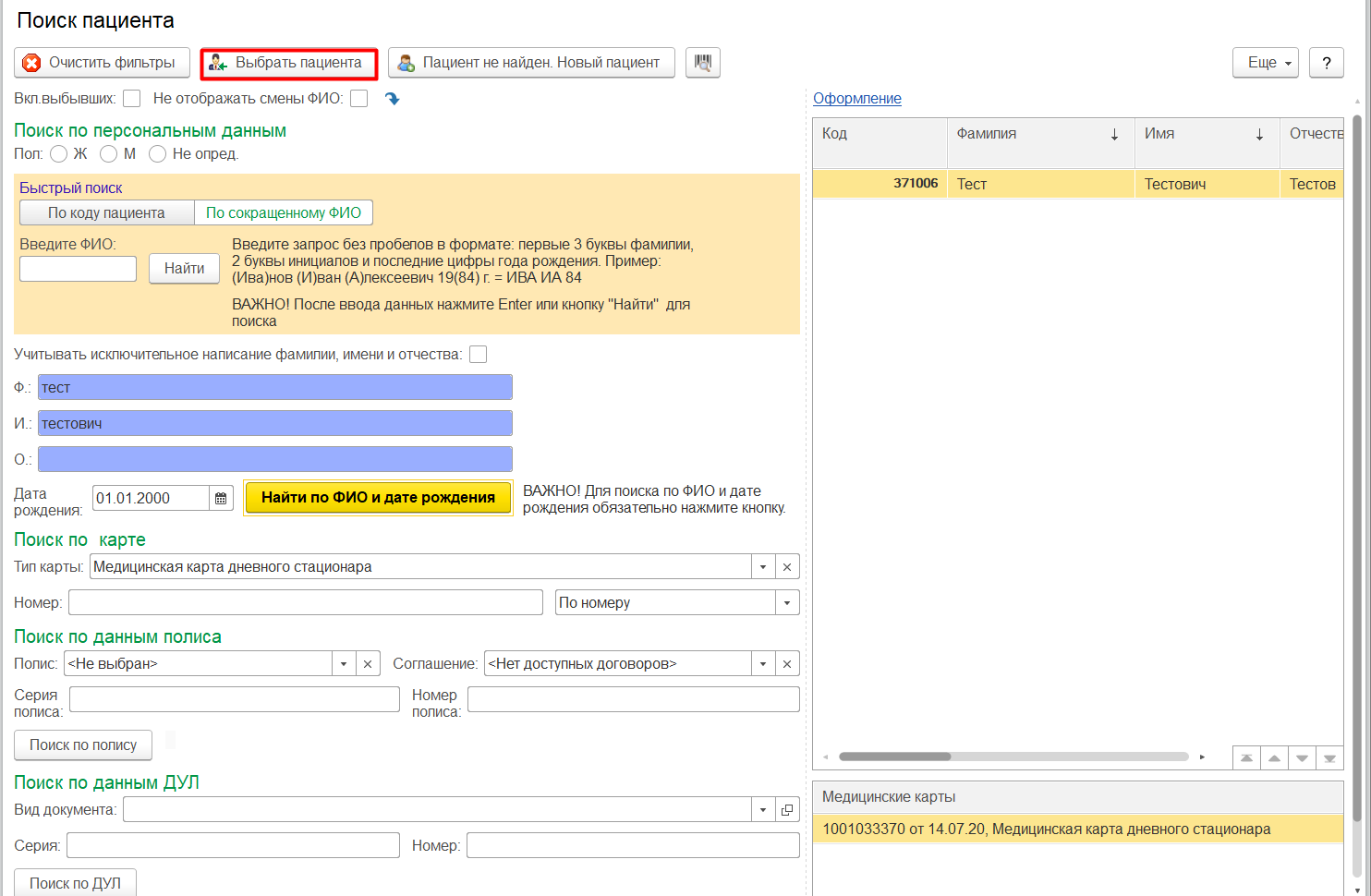The width and height of the screenshot is (1371, 896).
Task: Click the blue curved arrow icon
Action: point(393,99)
